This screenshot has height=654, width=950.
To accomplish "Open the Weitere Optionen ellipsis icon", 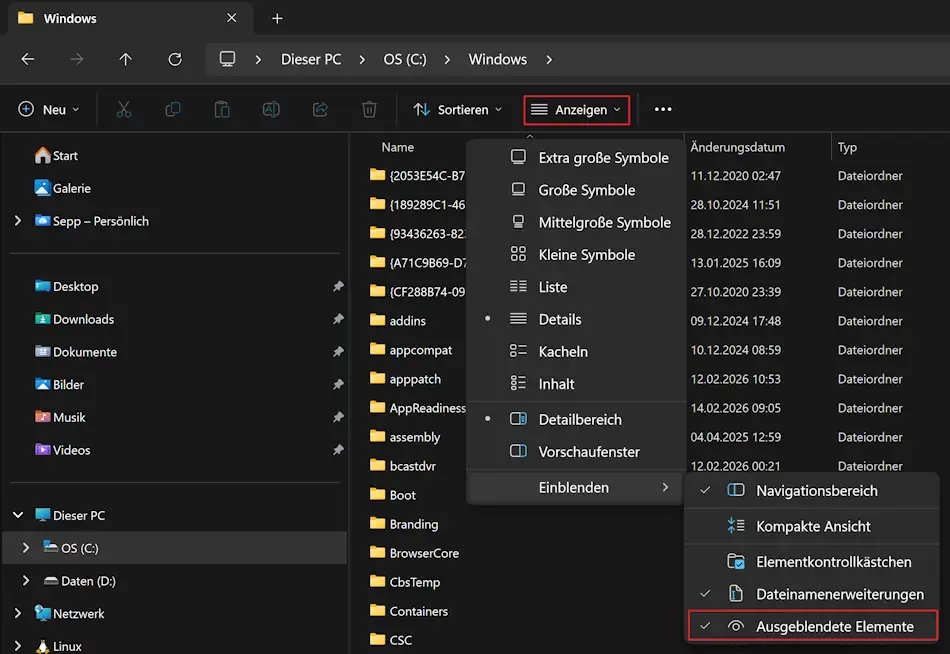I will 662,109.
